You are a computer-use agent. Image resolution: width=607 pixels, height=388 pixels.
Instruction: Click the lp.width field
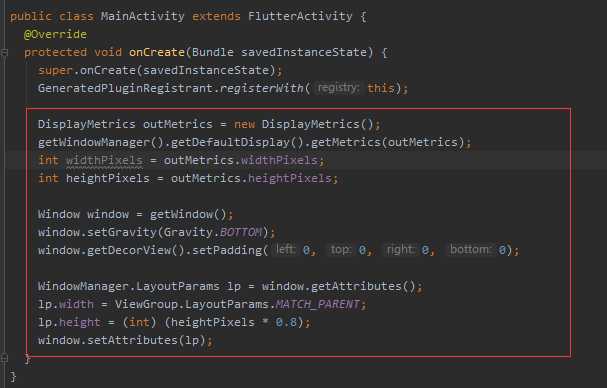(x=66, y=304)
